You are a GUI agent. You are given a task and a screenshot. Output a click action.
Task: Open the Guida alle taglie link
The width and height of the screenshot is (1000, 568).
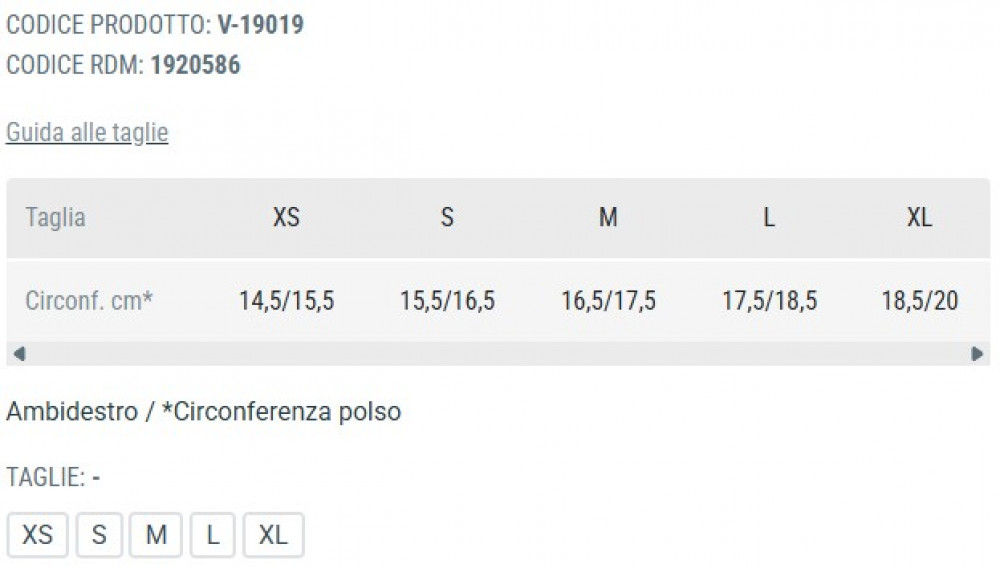[87, 133]
